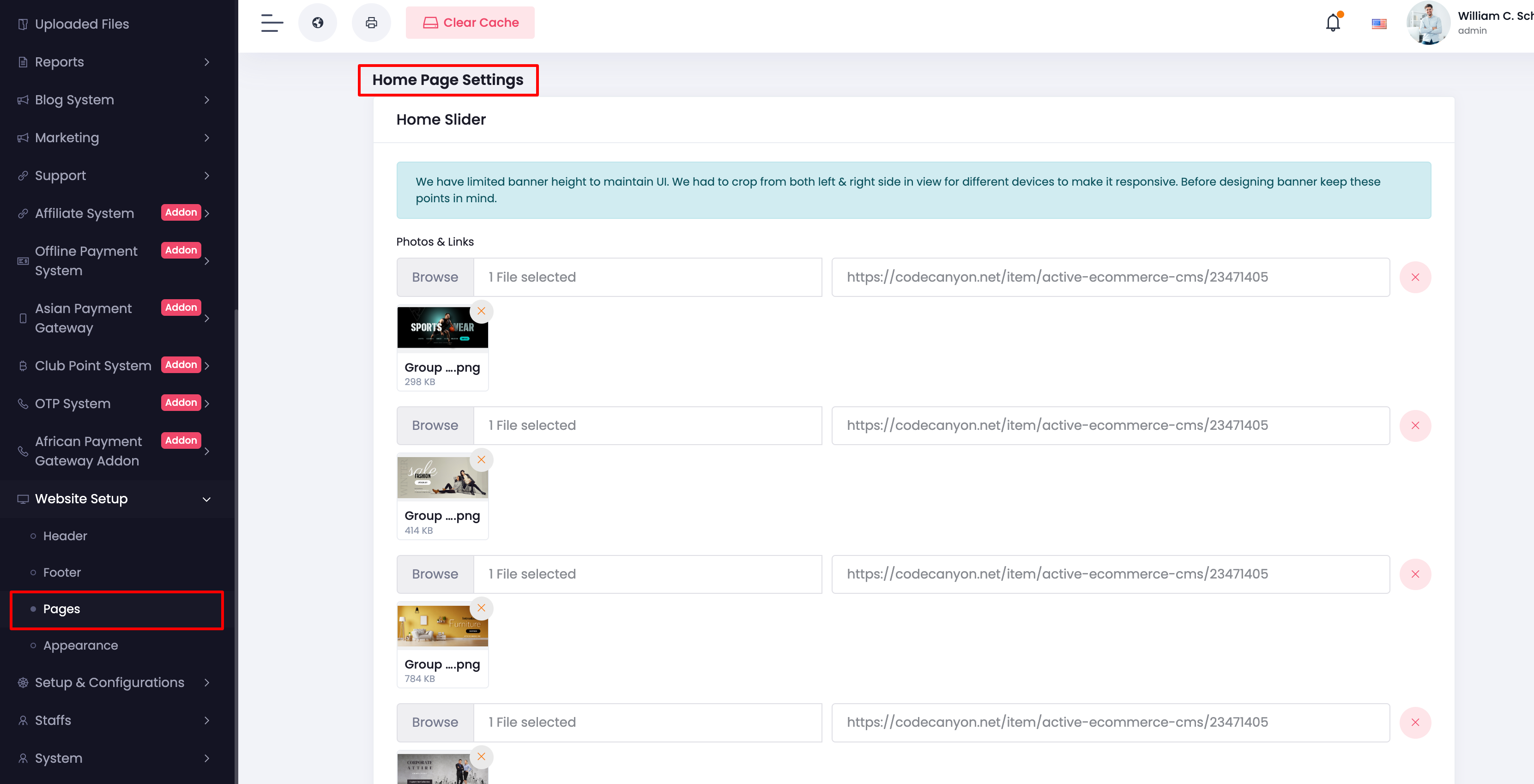Expand the Support chevron
Screen dimensions: 1534x784
pyautogui.click(x=206, y=175)
